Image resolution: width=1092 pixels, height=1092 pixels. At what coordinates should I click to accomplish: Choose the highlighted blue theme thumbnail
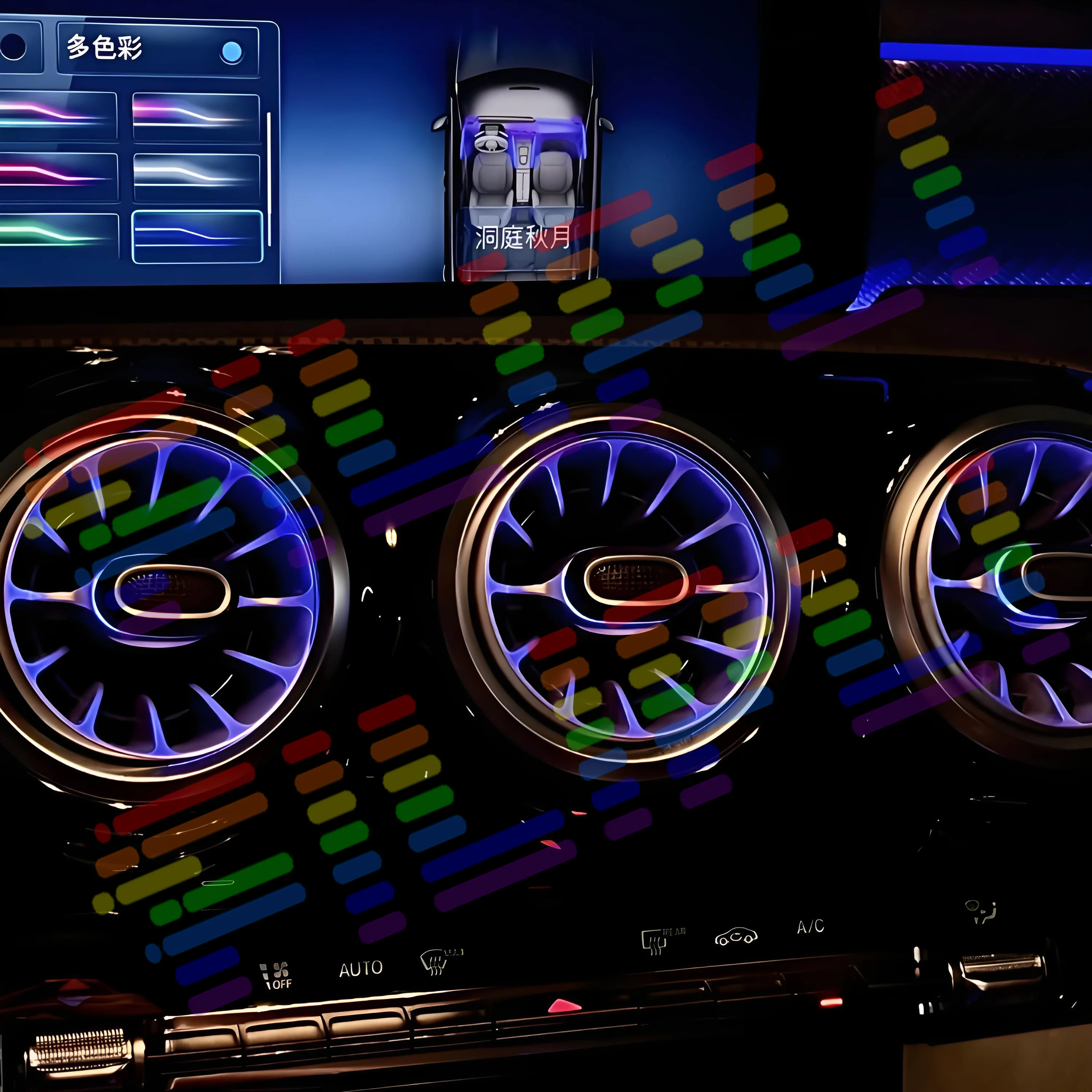[197, 237]
